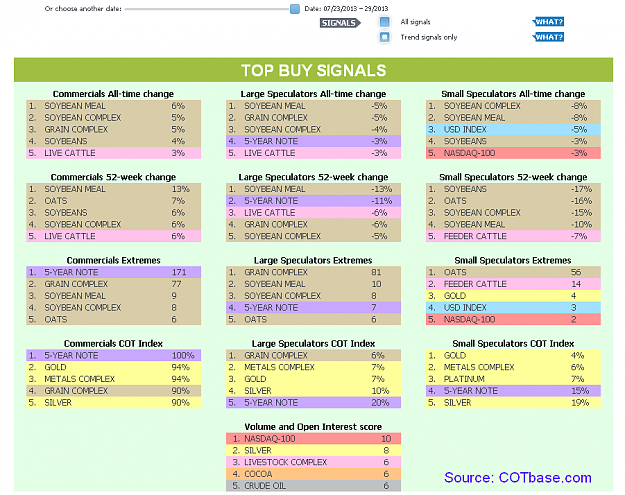Image resolution: width=625 pixels, height=495 pixels.
Task: Click FEEDER CATTLE in Small Speculators Extremes
Action: coord(513,284)
